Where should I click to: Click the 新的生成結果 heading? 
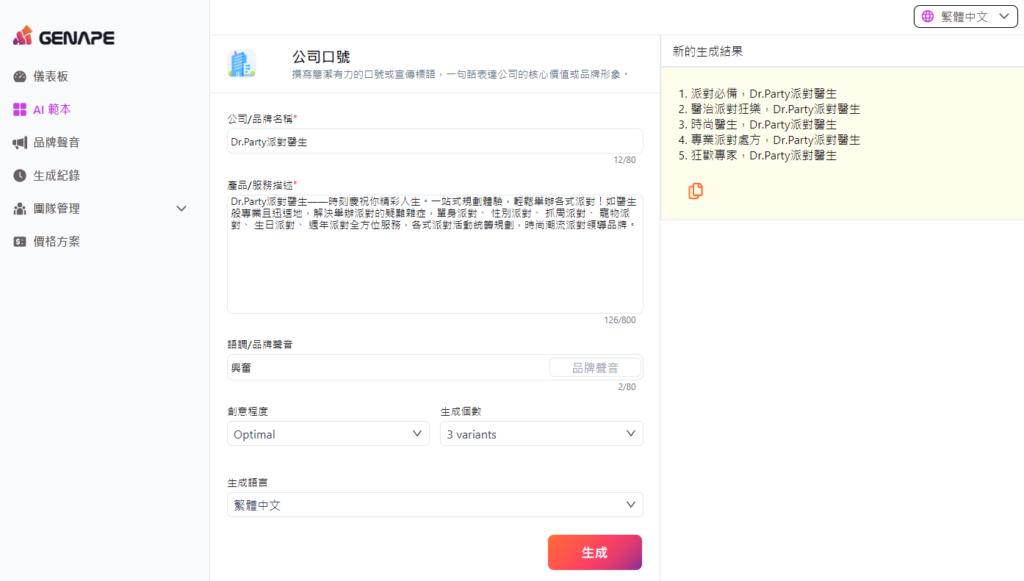(707, 51)
